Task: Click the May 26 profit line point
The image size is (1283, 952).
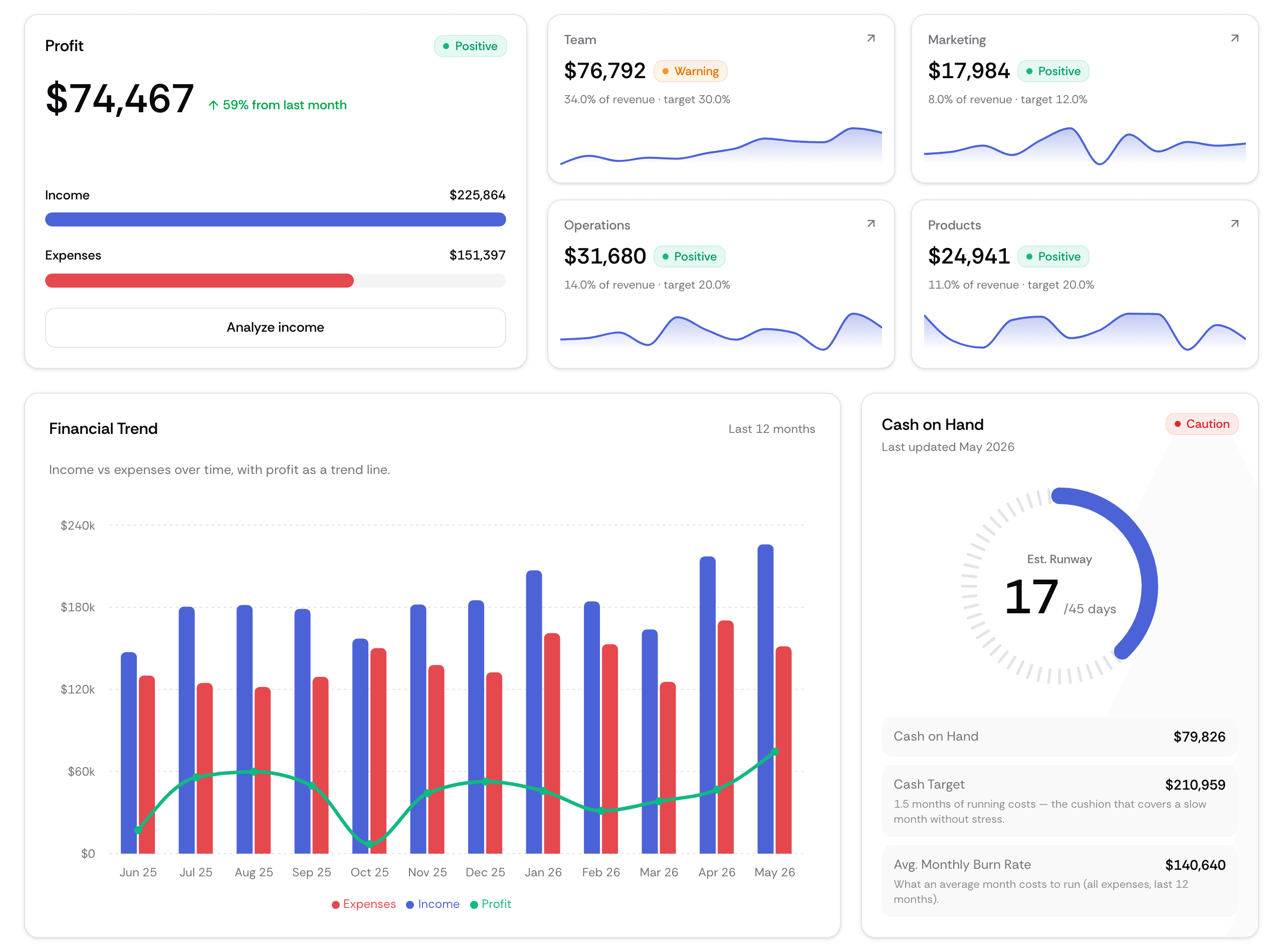Action: point(775,752)
